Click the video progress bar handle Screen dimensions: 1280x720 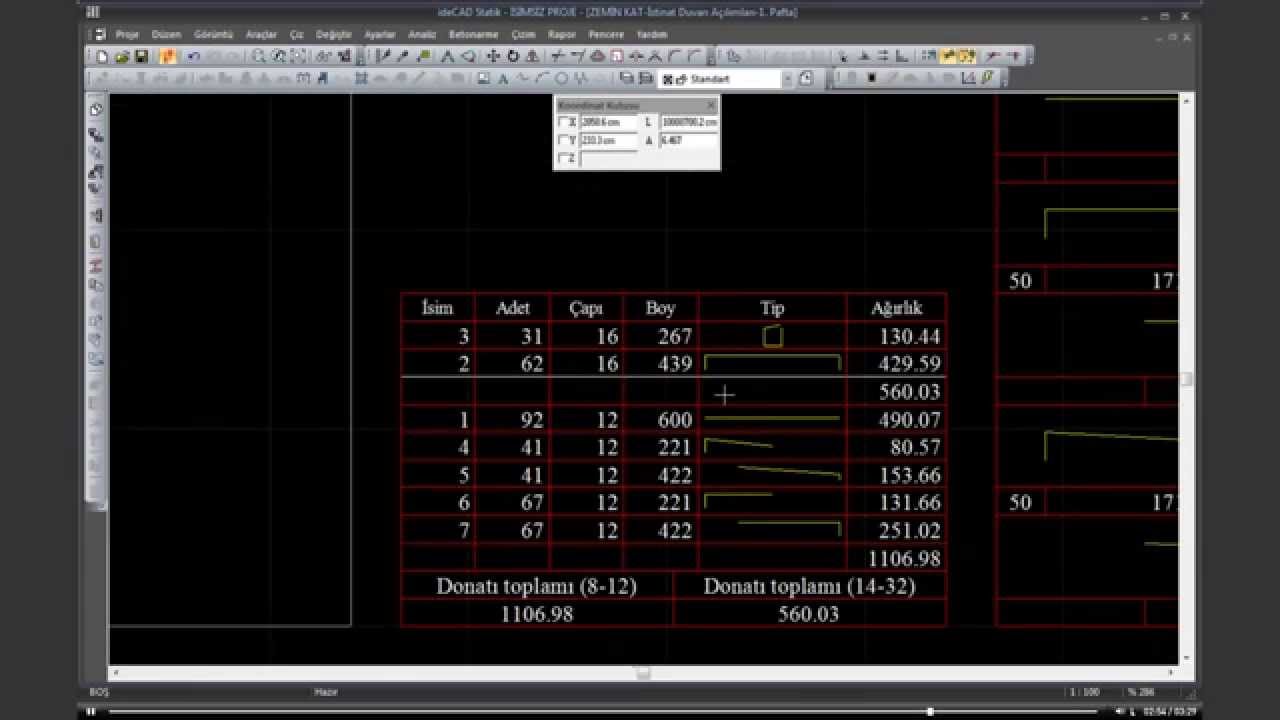tap(930, 711)
